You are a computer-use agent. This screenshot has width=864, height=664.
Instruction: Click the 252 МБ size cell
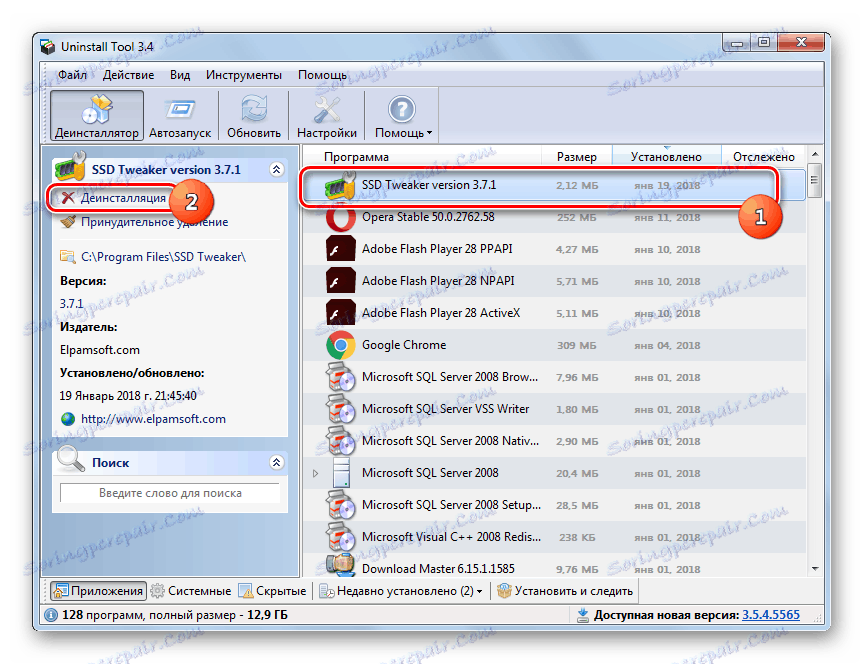click(576, 218)
